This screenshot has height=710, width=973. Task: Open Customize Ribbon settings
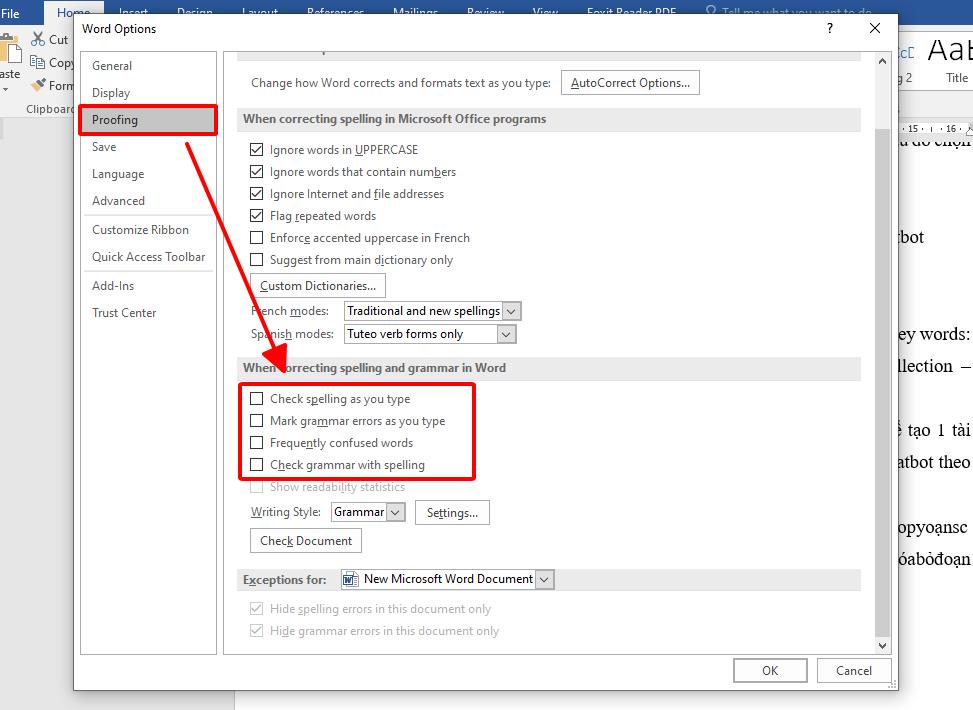[148, 230]
